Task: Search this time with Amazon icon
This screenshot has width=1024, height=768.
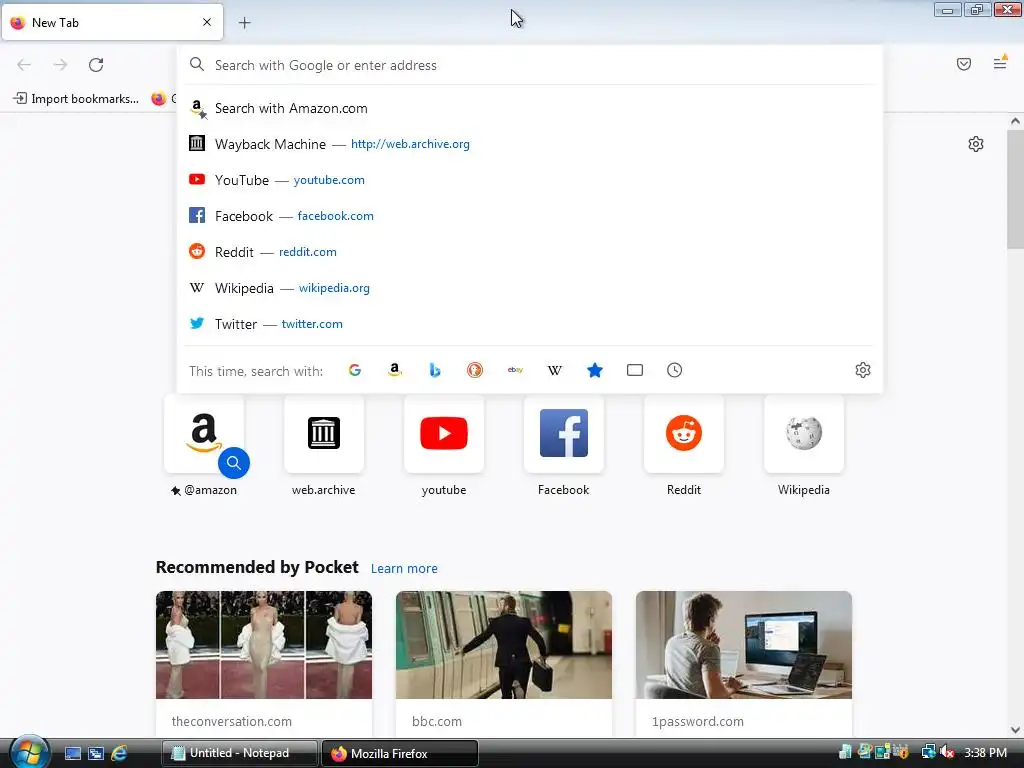Action: [394, 370]
